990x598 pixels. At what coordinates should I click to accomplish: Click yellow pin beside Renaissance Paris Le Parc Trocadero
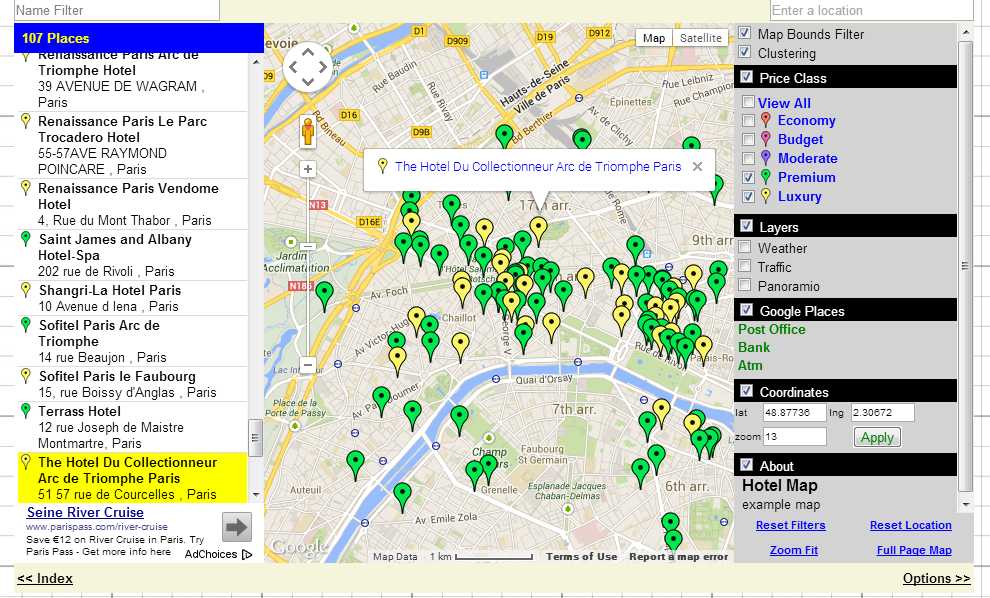click(x=26, y=120)
